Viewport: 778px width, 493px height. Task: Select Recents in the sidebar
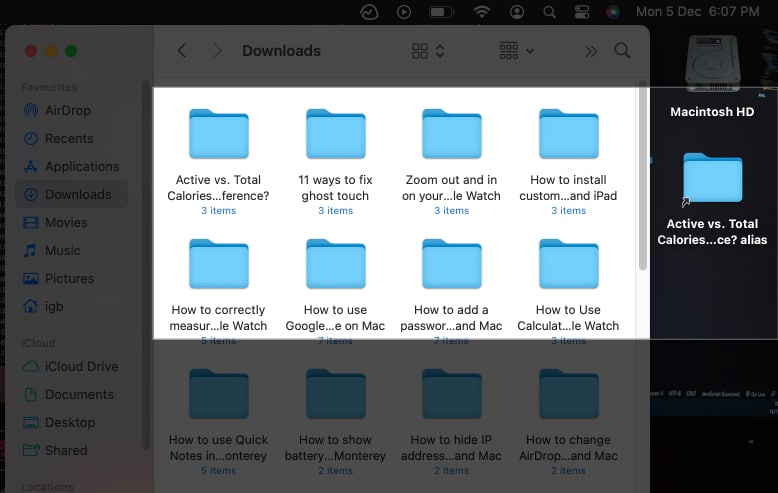69,139
